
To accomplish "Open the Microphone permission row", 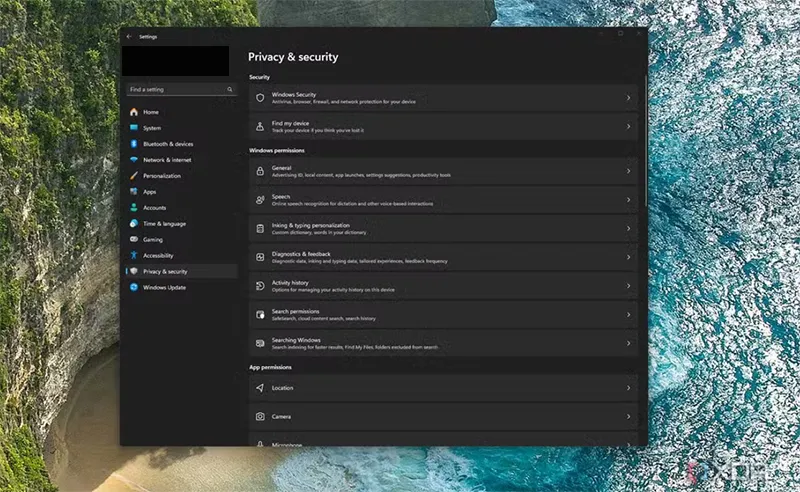I will (440, 441).
